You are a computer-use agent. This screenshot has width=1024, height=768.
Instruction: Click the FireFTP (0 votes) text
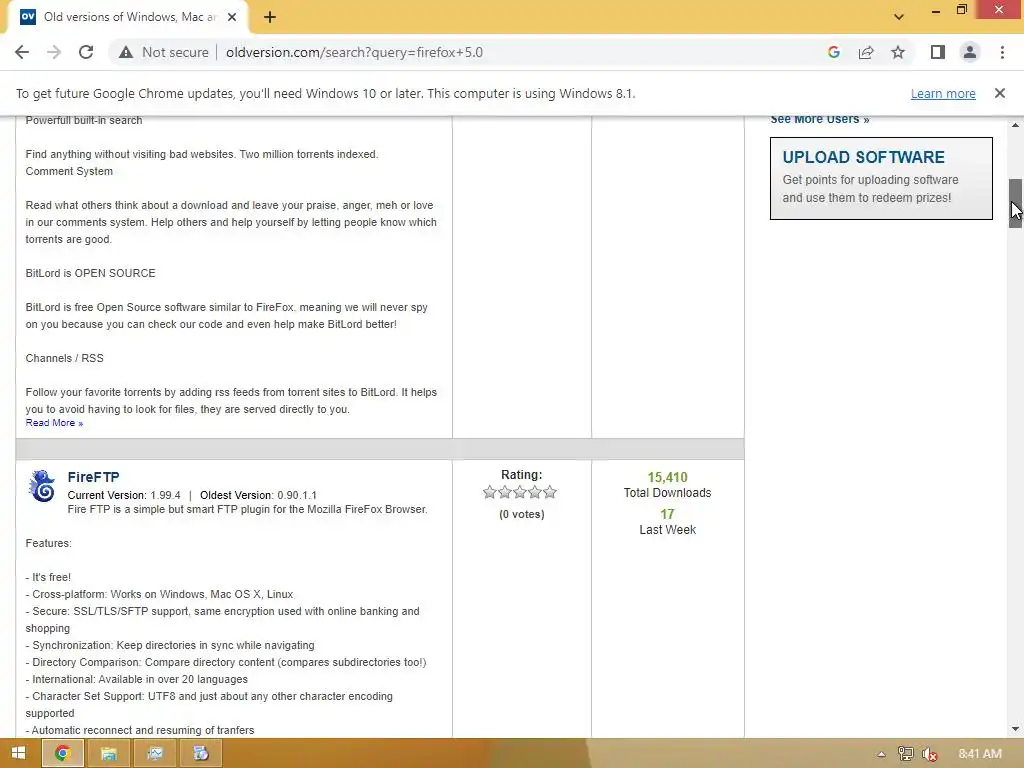click(x=521, y=514)
